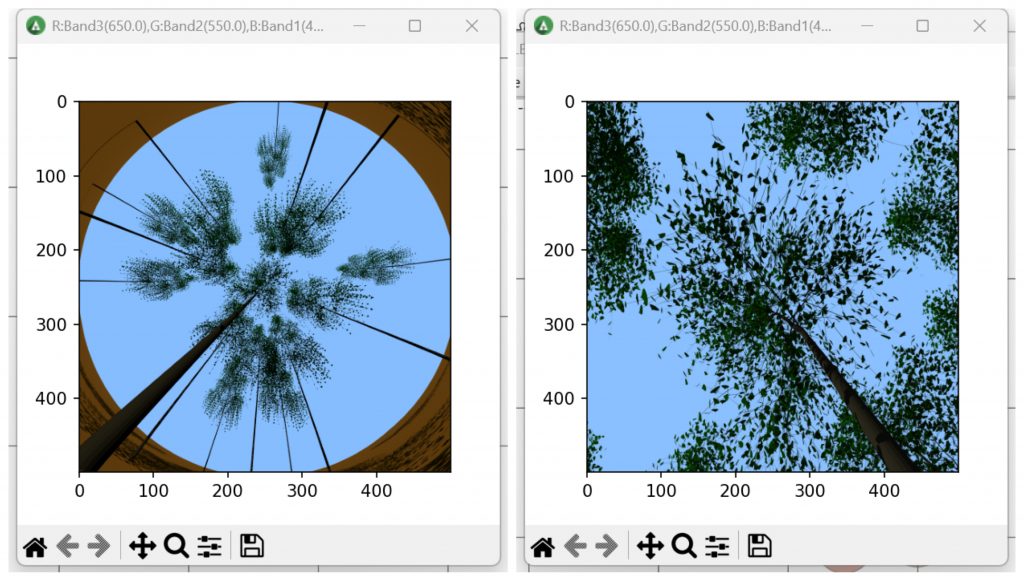
Task: Select the Zoom magnifier tool in right window
Action: 684,546
